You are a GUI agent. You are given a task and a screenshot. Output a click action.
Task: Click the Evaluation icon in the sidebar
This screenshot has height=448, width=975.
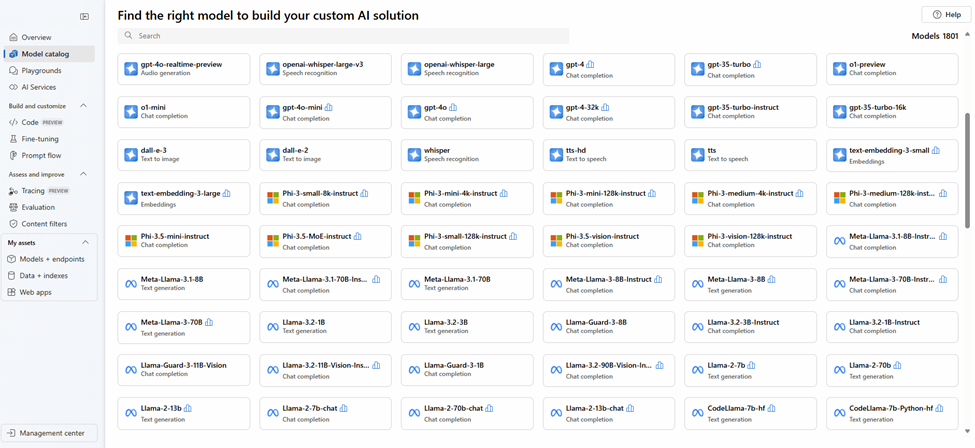(x=13, y=207)
